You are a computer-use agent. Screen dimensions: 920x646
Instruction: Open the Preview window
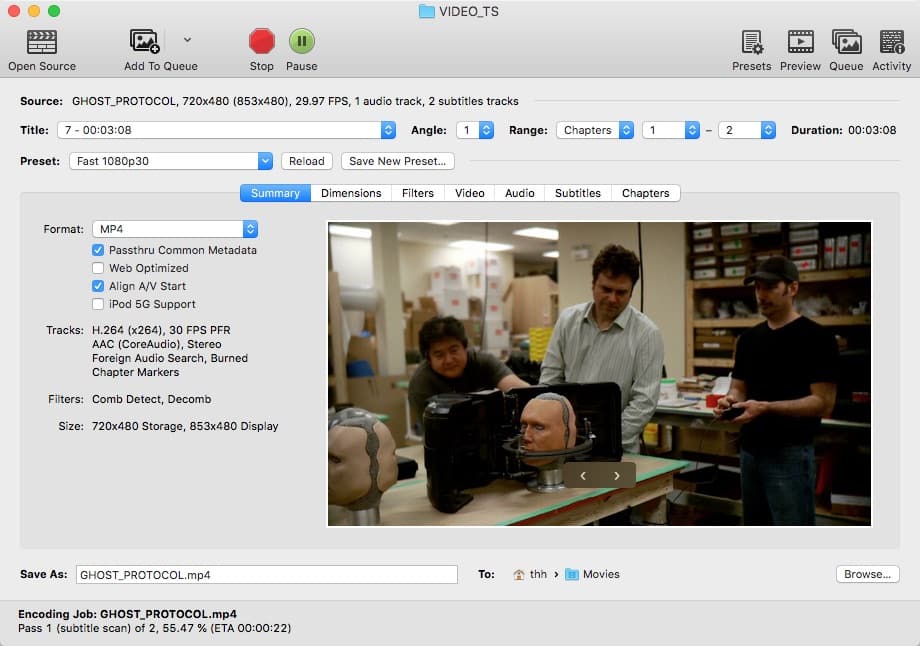coord(800,42)
